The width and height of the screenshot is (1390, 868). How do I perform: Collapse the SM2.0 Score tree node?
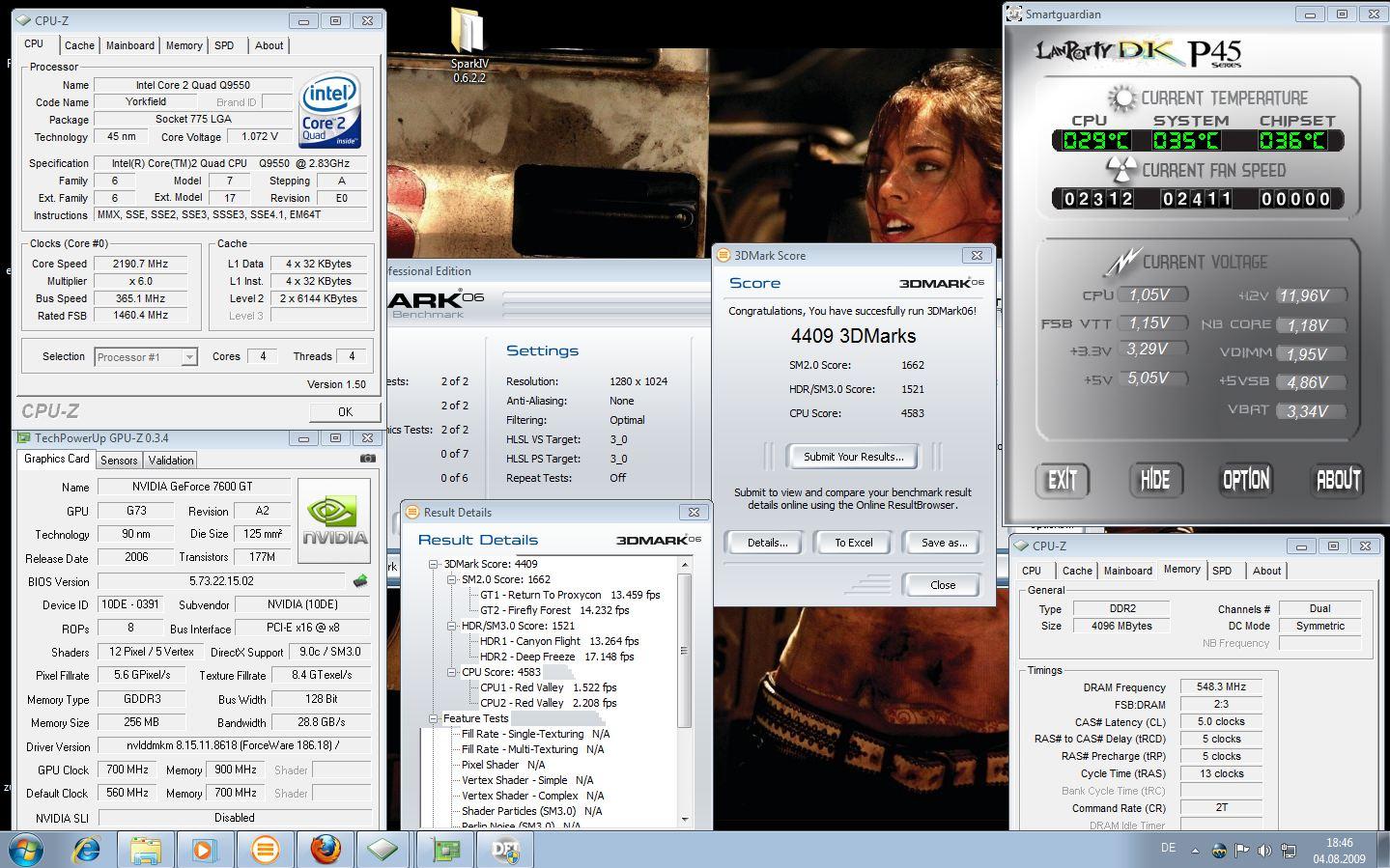pyautogui.click(x=451, y=579)
